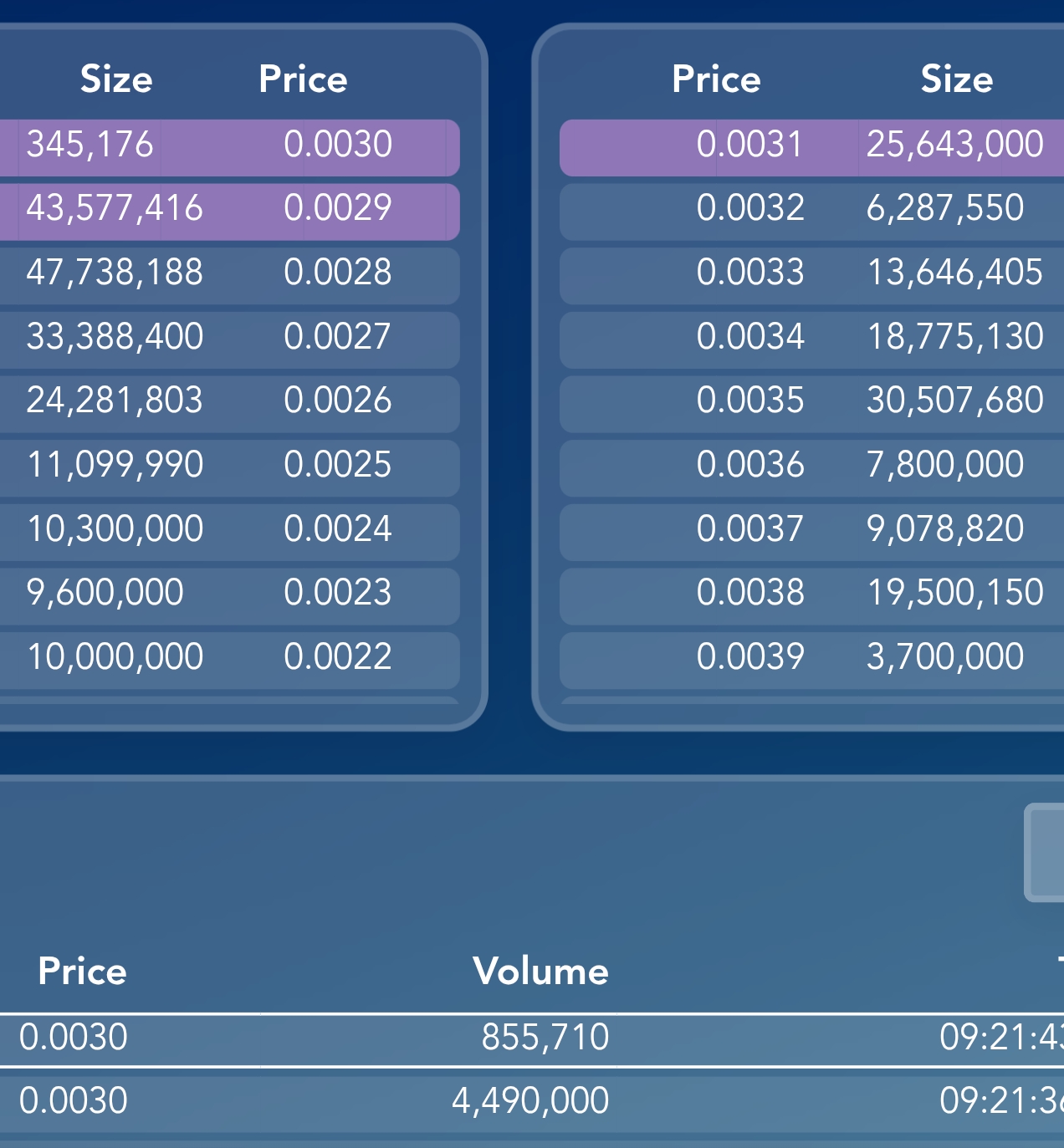Image resolution: width=1064 pixels, height=1148 pixels.
Task: Select the trade row with volume 4,490,000
Action: 532,1101
